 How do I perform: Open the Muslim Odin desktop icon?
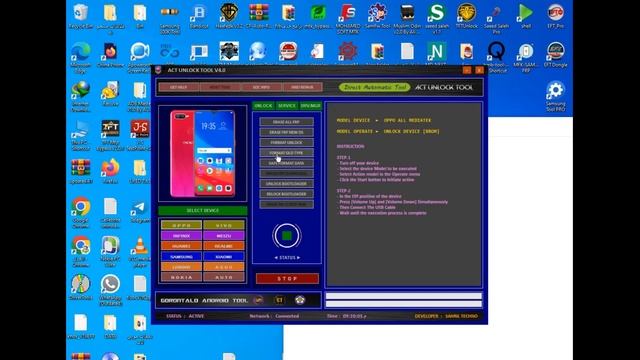[x=407, y=17]
